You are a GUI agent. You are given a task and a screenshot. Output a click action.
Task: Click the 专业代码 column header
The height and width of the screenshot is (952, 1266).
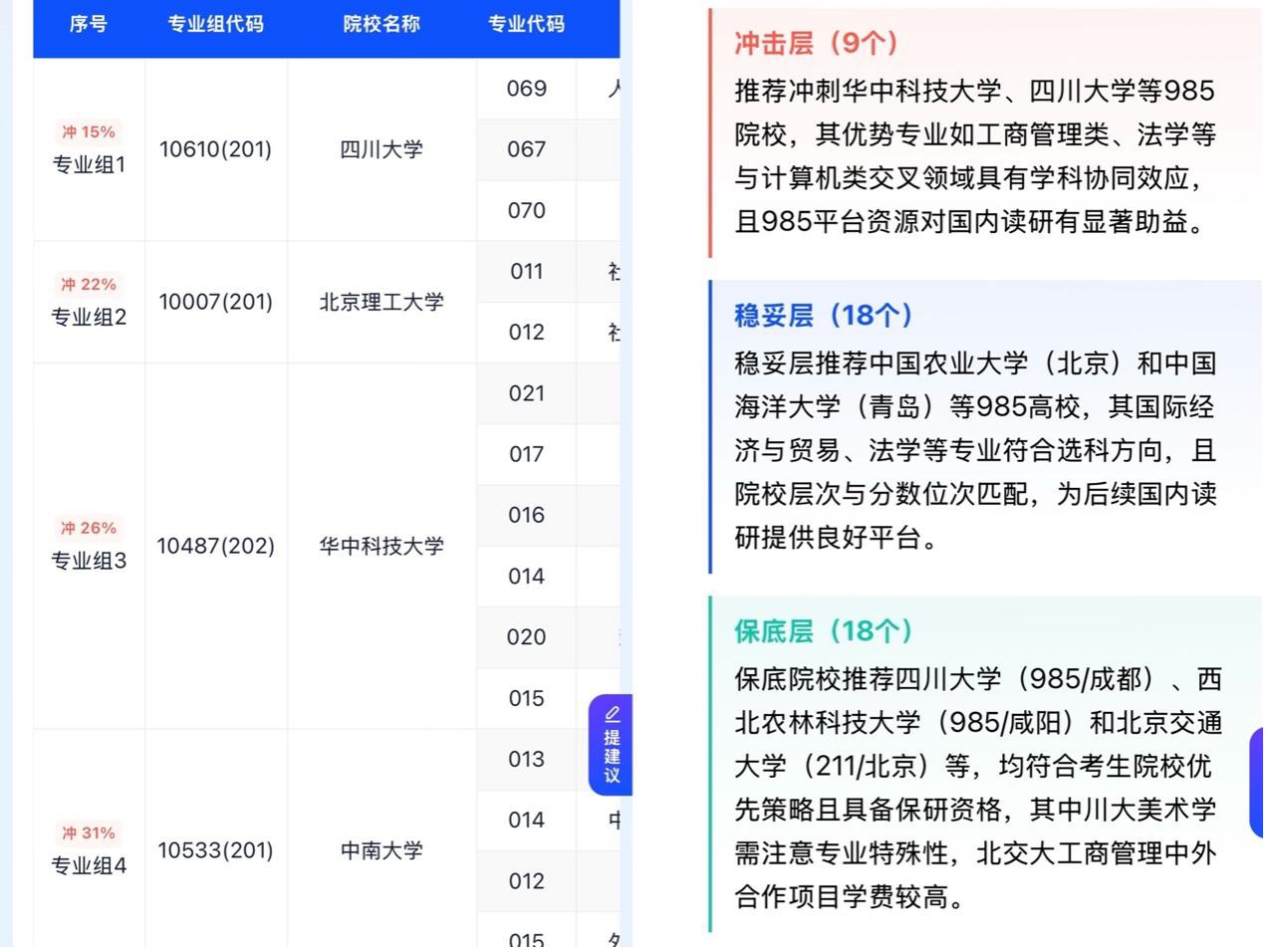pyautogui.click(x=526, y=23)
